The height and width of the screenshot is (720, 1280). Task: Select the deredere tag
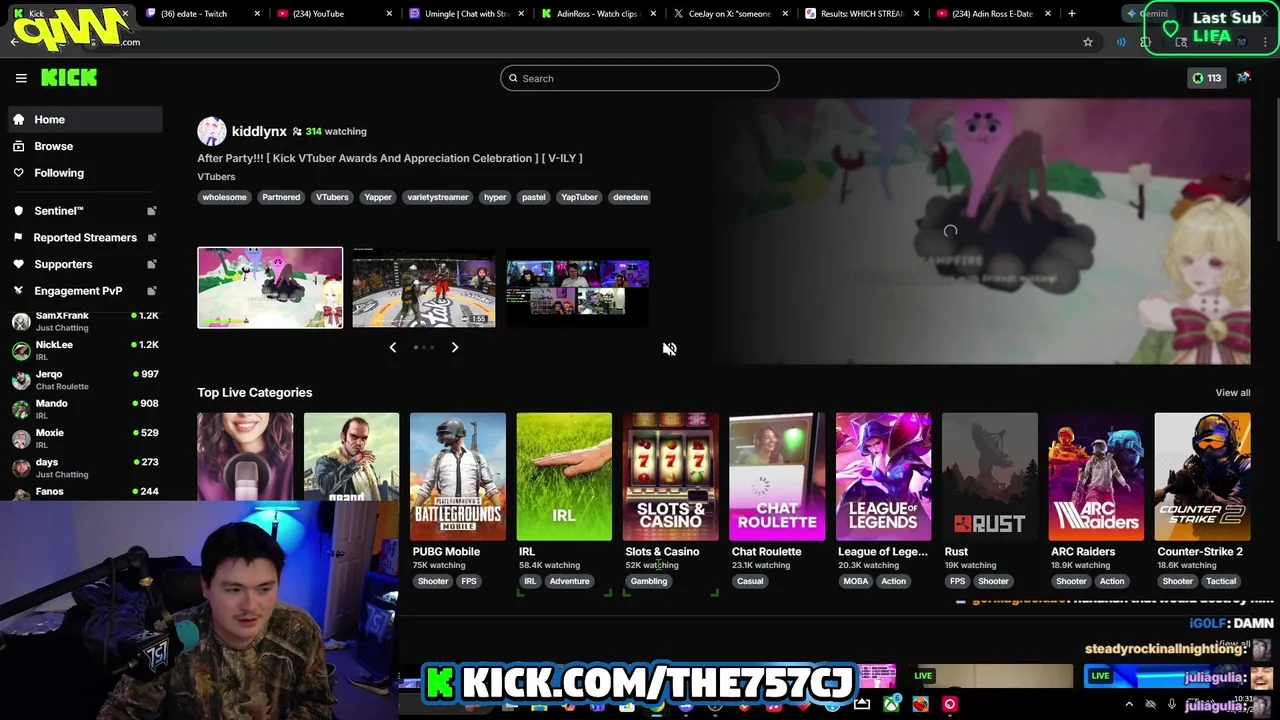pyautogui.click(x=630, y=197)
